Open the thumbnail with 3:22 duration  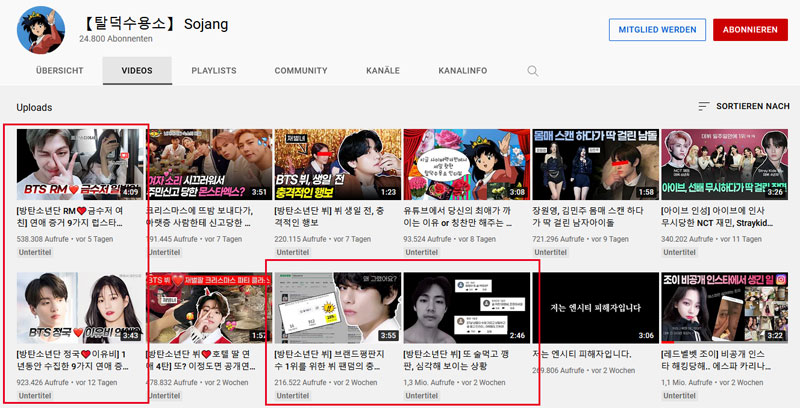(724, 308)
